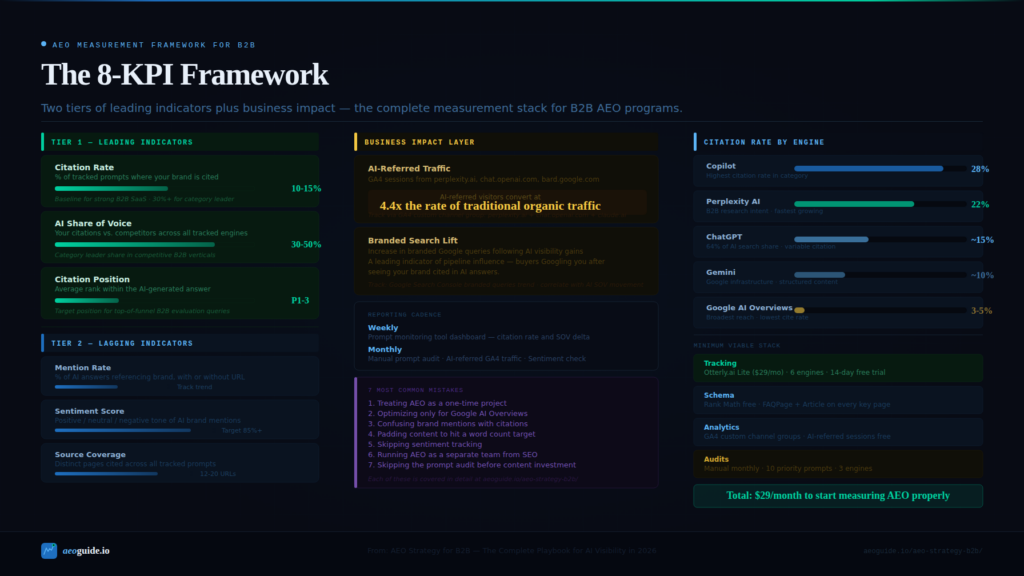Open the Tracking stack card
The height and width of the screenshot is (576, 1024).
[837, 368]
